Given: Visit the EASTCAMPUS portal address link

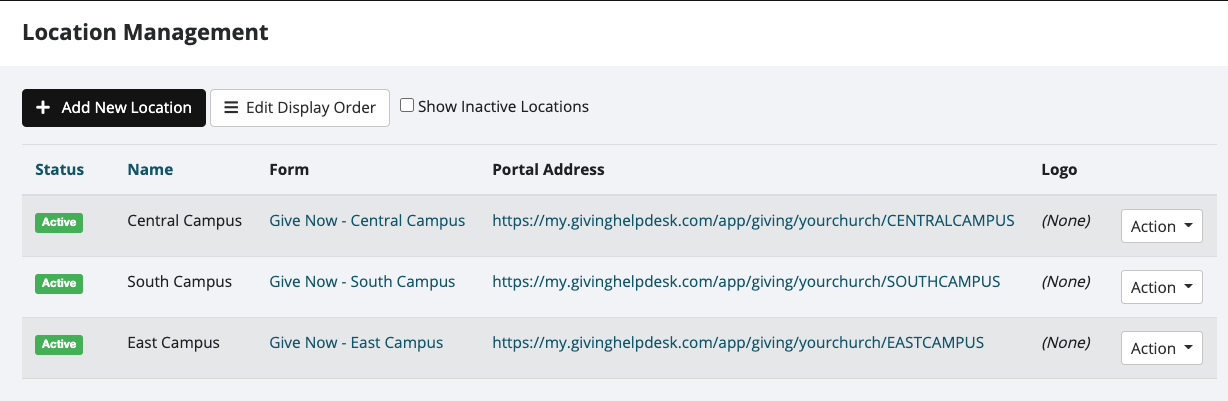Looking at the screenshot, I should 738,342.
